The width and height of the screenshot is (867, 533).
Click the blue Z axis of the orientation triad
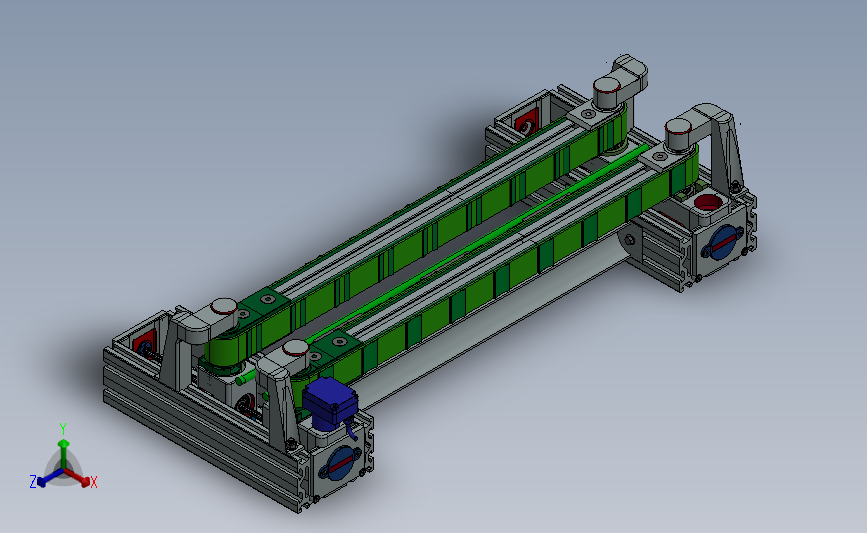50,478
